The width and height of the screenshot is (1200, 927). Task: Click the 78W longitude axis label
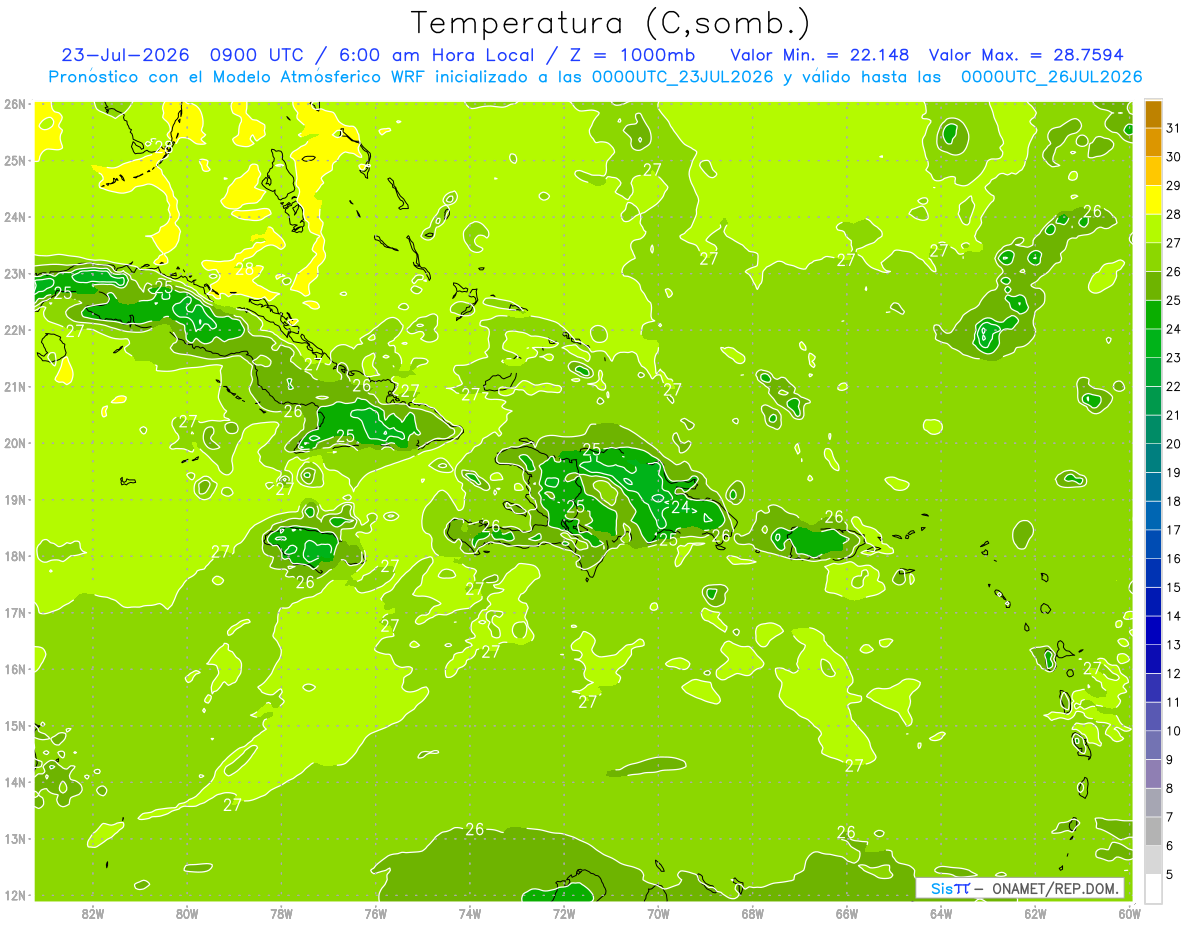click(281, 912)
